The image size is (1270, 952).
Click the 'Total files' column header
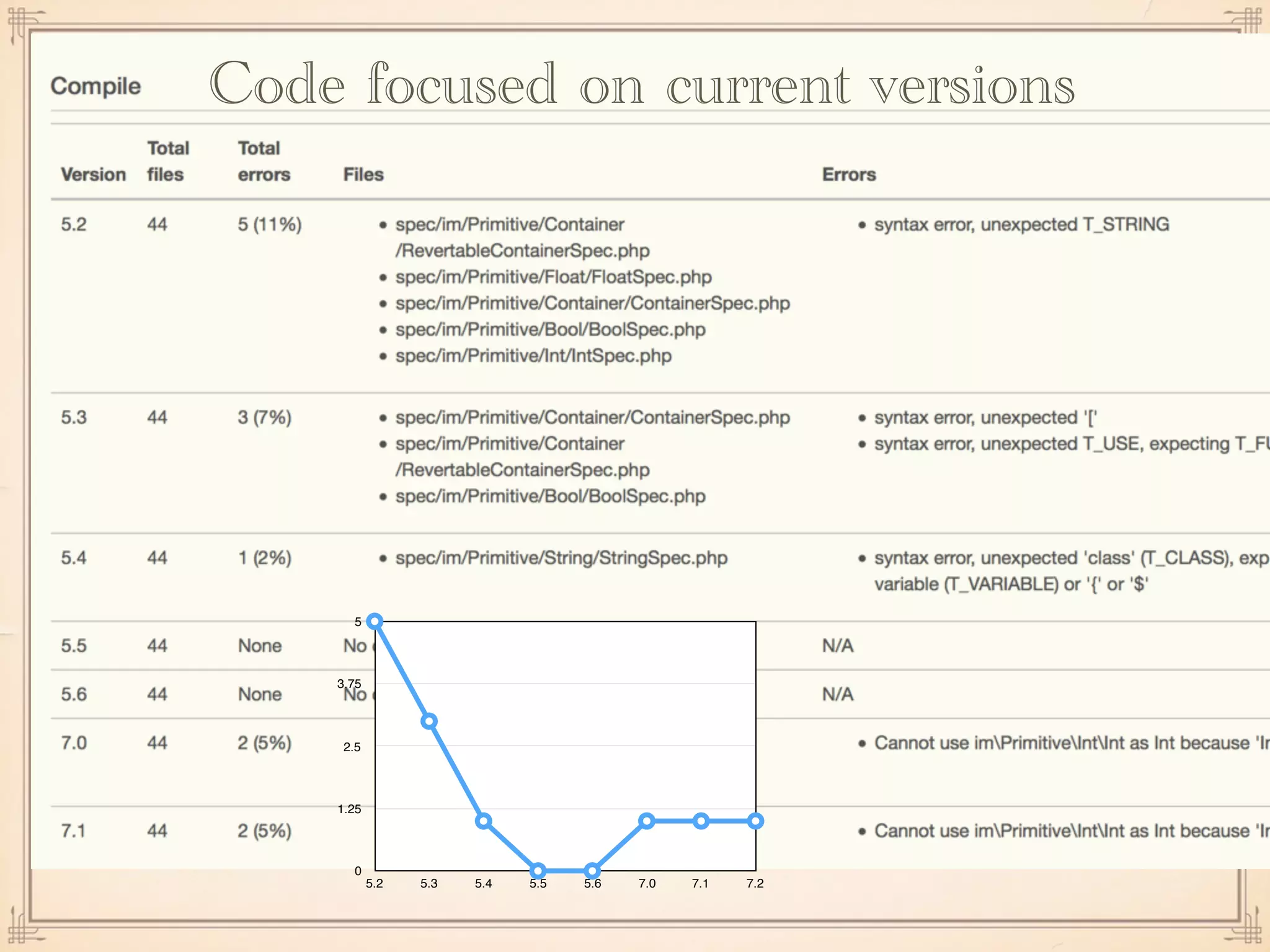[168, 161]
